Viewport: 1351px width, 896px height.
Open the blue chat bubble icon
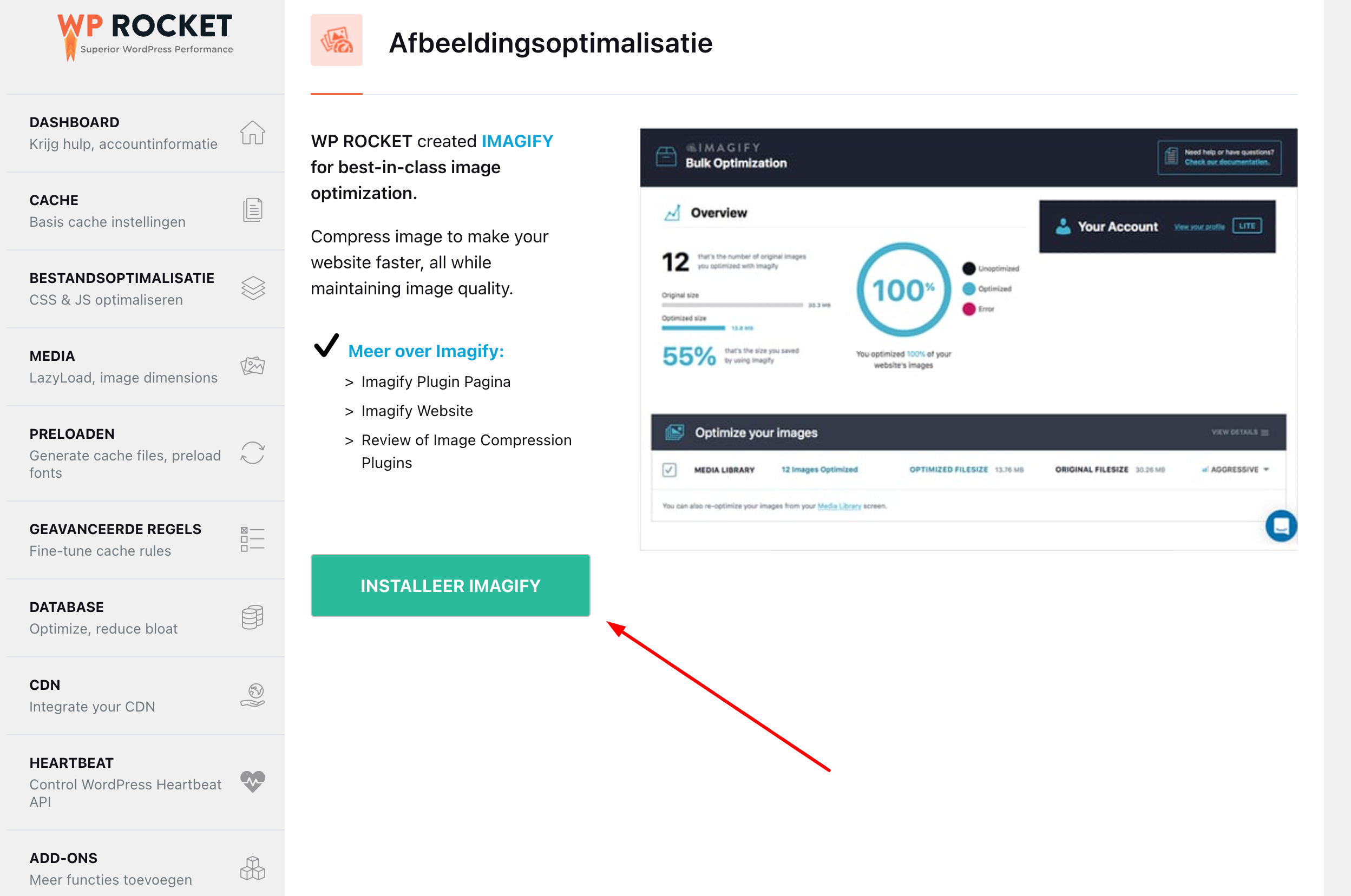tap(1281, 526)
